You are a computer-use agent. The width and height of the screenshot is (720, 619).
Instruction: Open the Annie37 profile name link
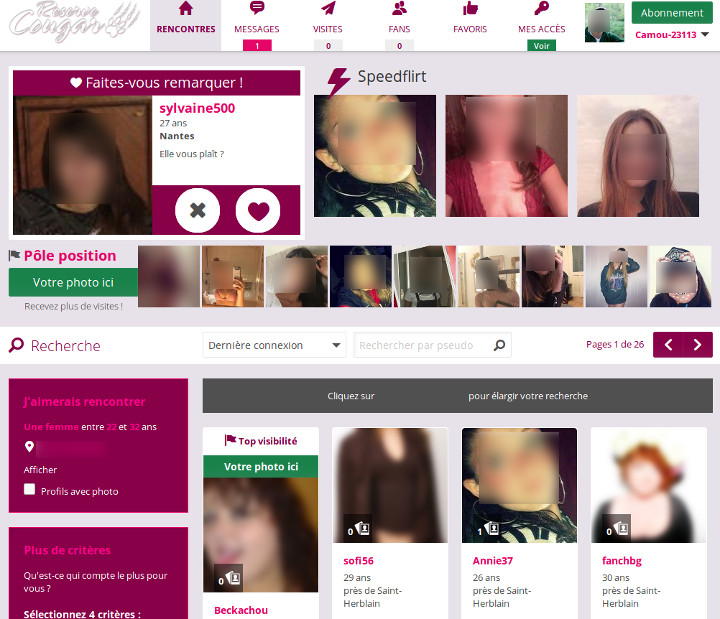(x=493, y=561)
